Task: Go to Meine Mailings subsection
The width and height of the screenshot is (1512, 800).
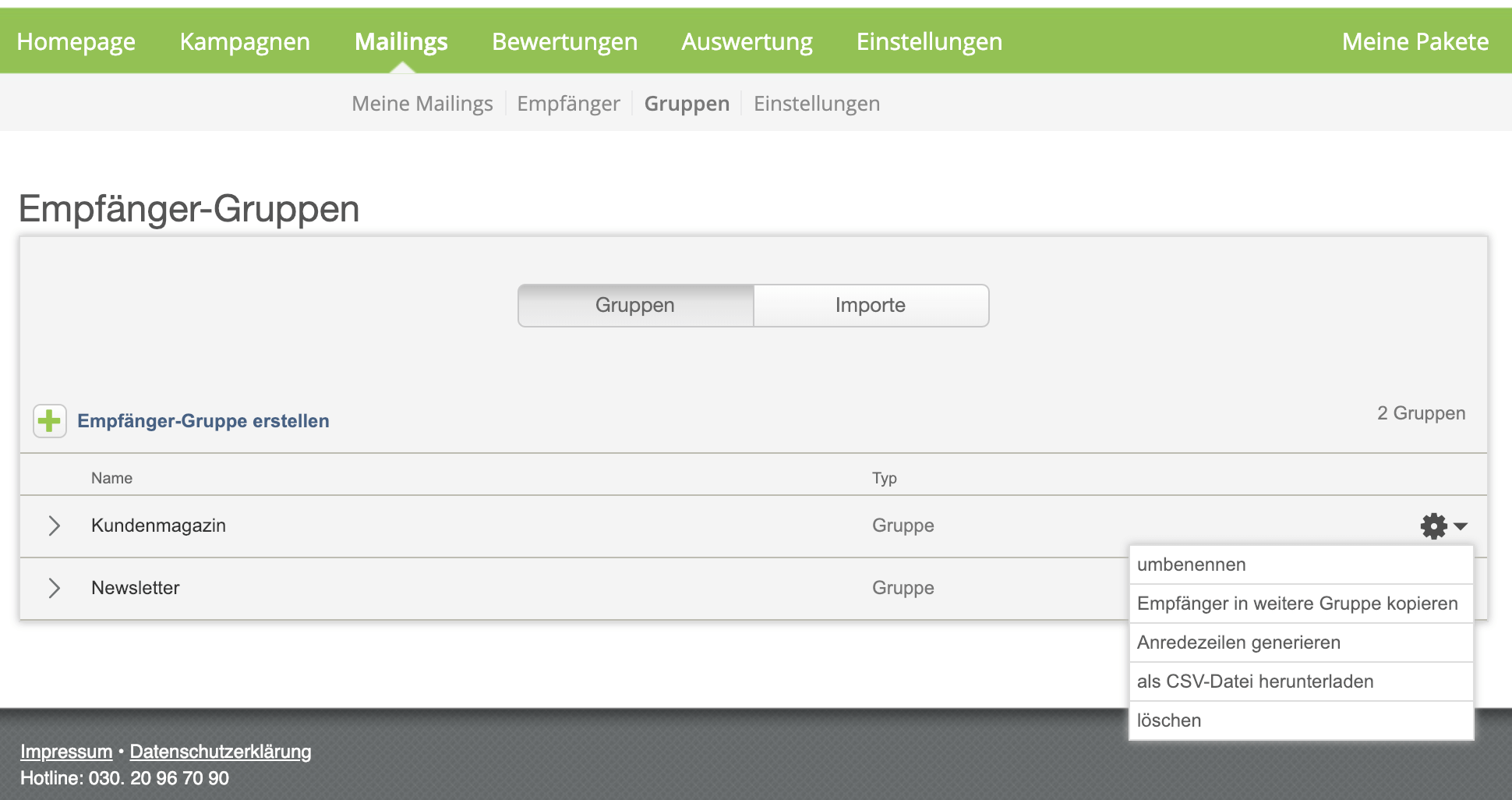Action: pyautogui.click(x=422, y=102)
